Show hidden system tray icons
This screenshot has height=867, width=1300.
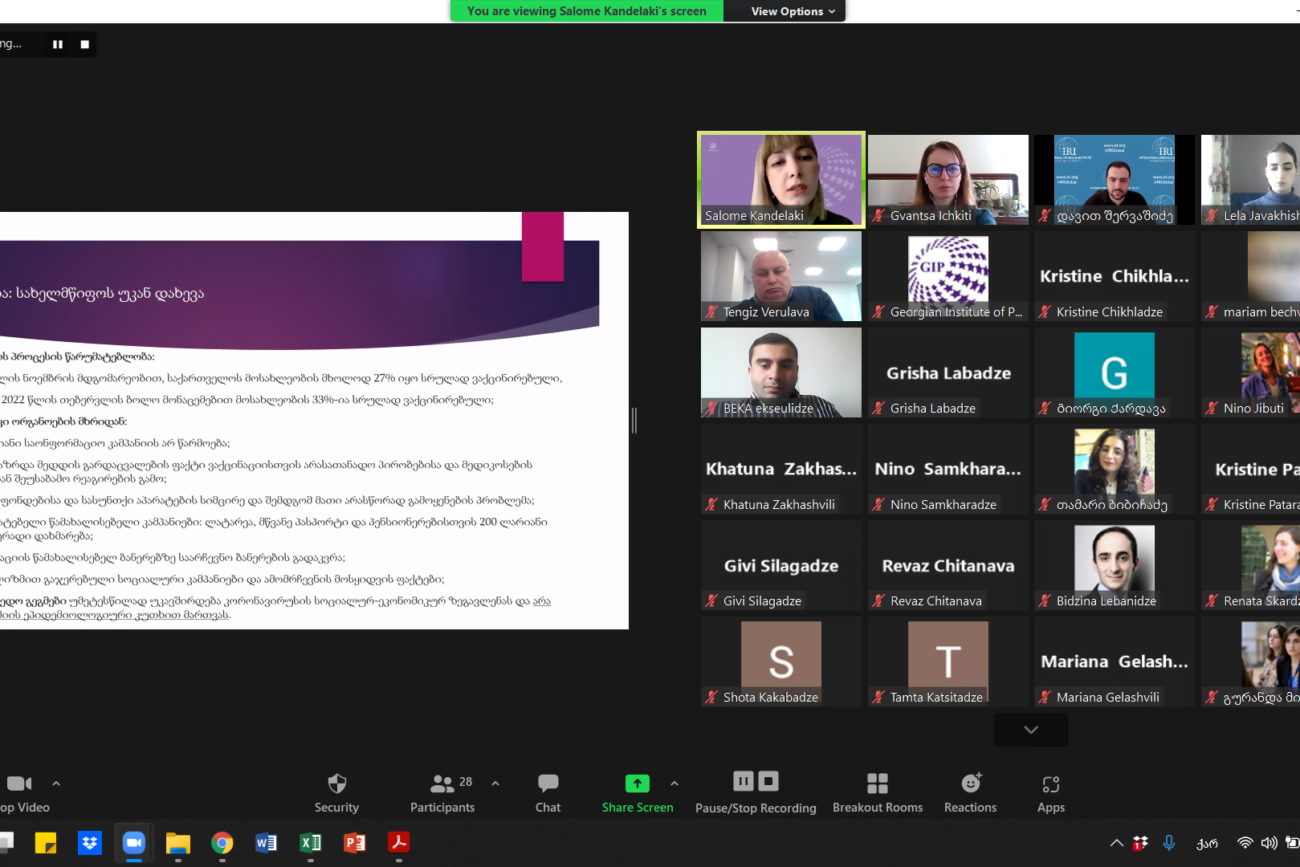[x=1116, y=843]
